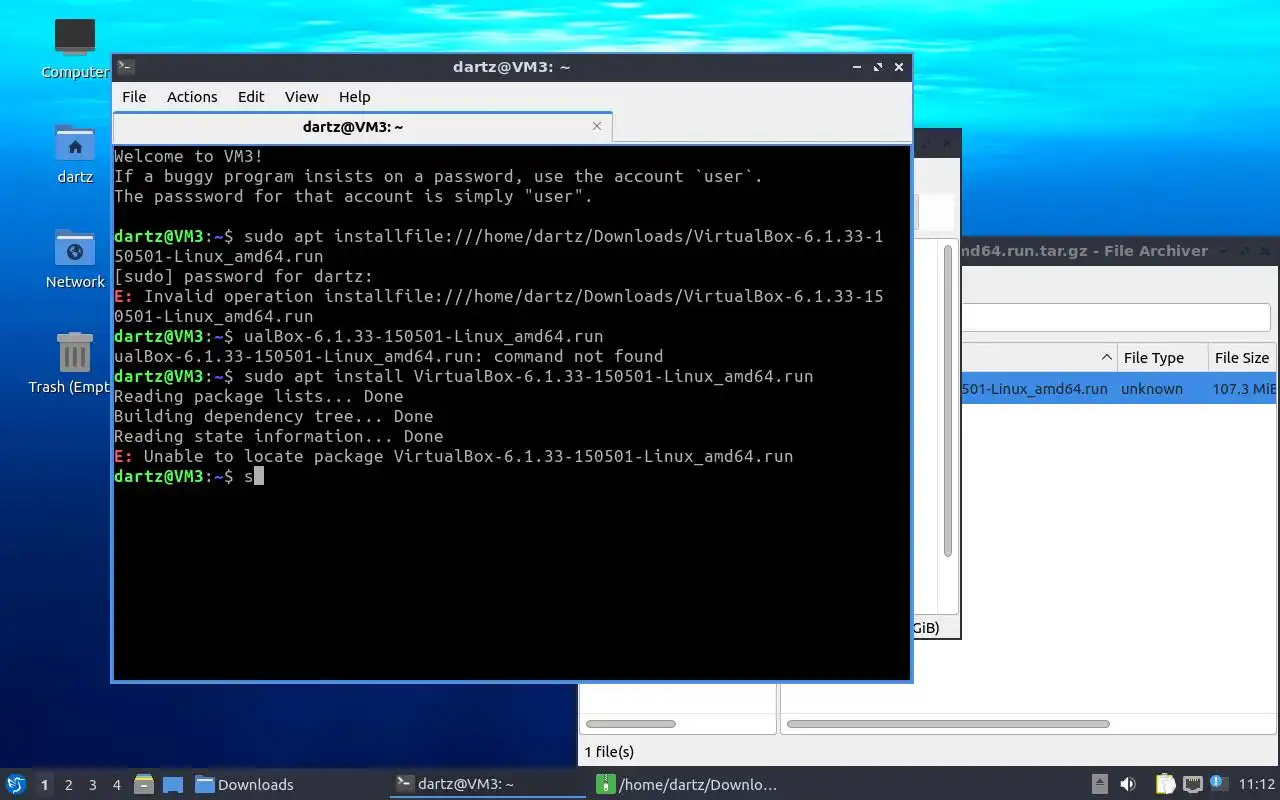
Task: Click the 'Welcome to VM3!' terminal line
Action: [x=189, y=156]
